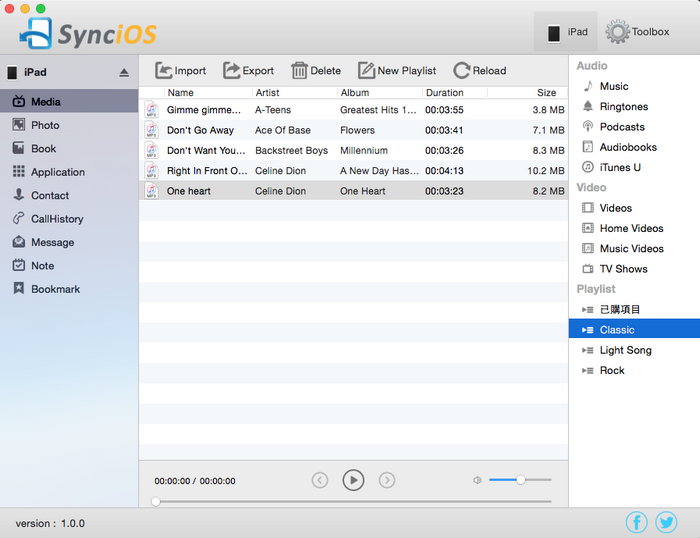Open the Application section
Screen dimensions: 700x538
coord(69,172)
